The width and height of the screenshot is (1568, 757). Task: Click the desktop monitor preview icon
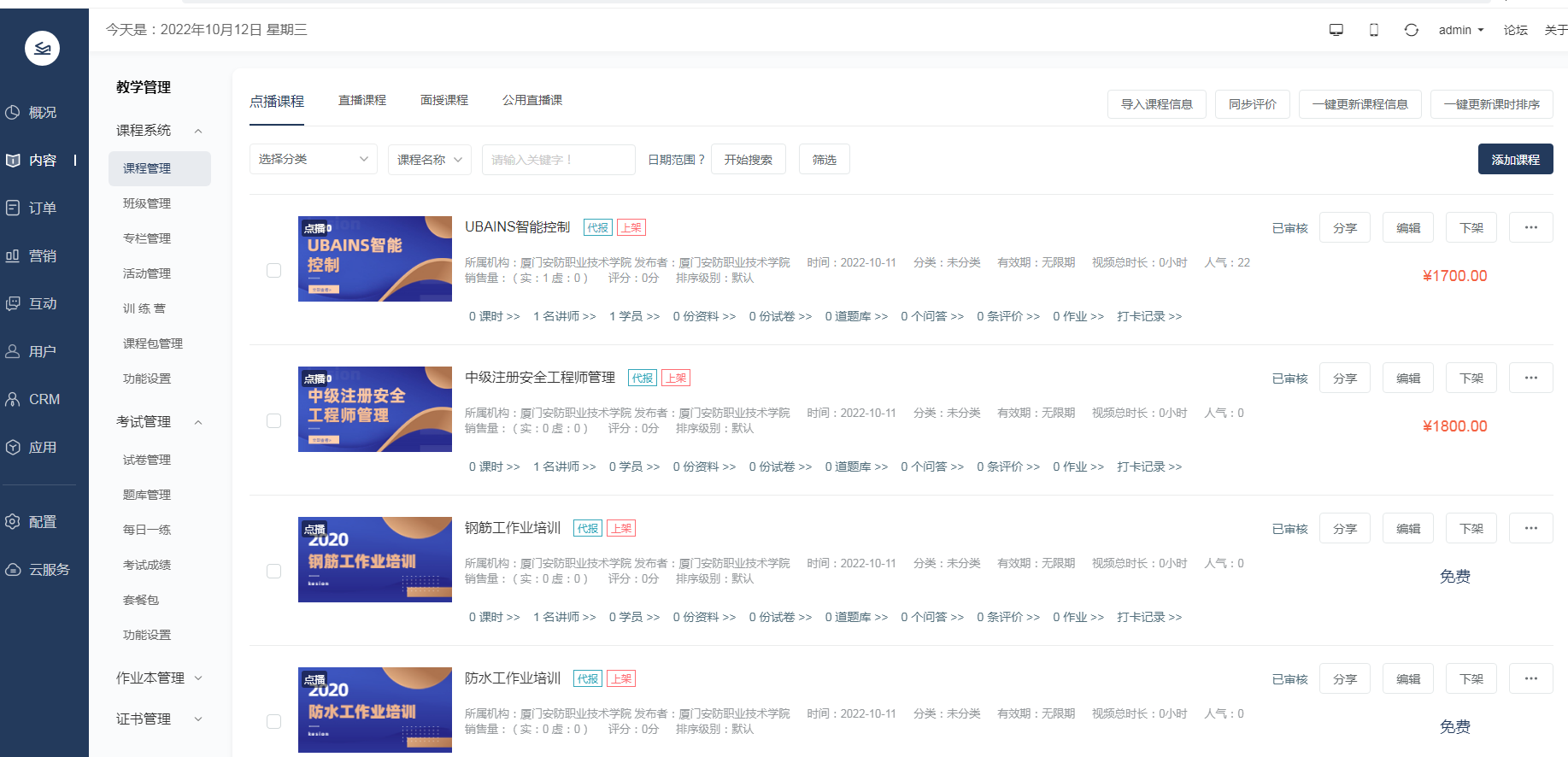1336,30
